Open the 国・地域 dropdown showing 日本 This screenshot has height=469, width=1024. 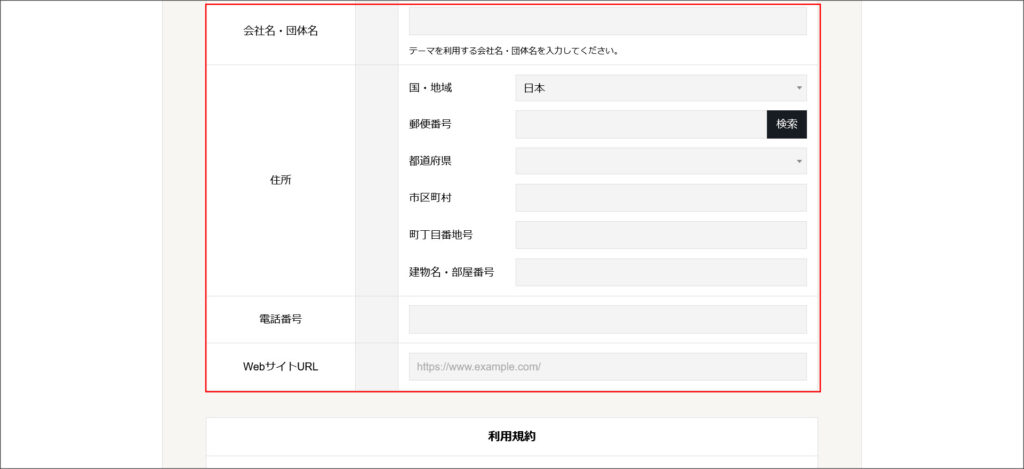pyautogui.click(x=660, y=88)
